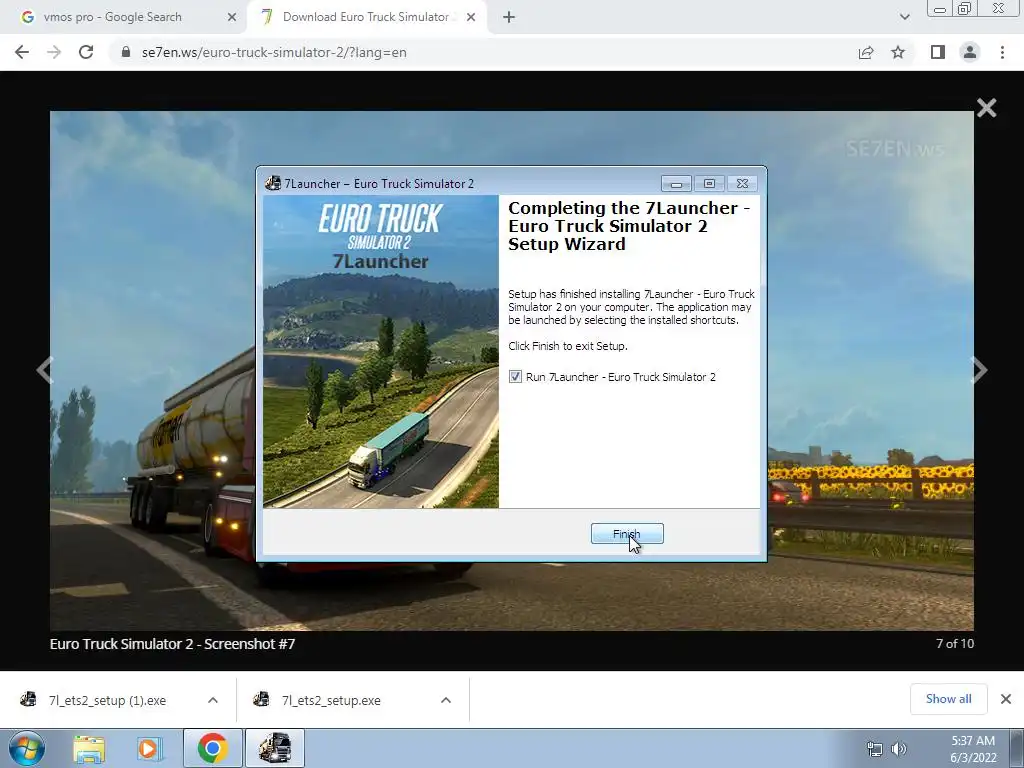Restore down the Chrome window

tap(965, 9)
